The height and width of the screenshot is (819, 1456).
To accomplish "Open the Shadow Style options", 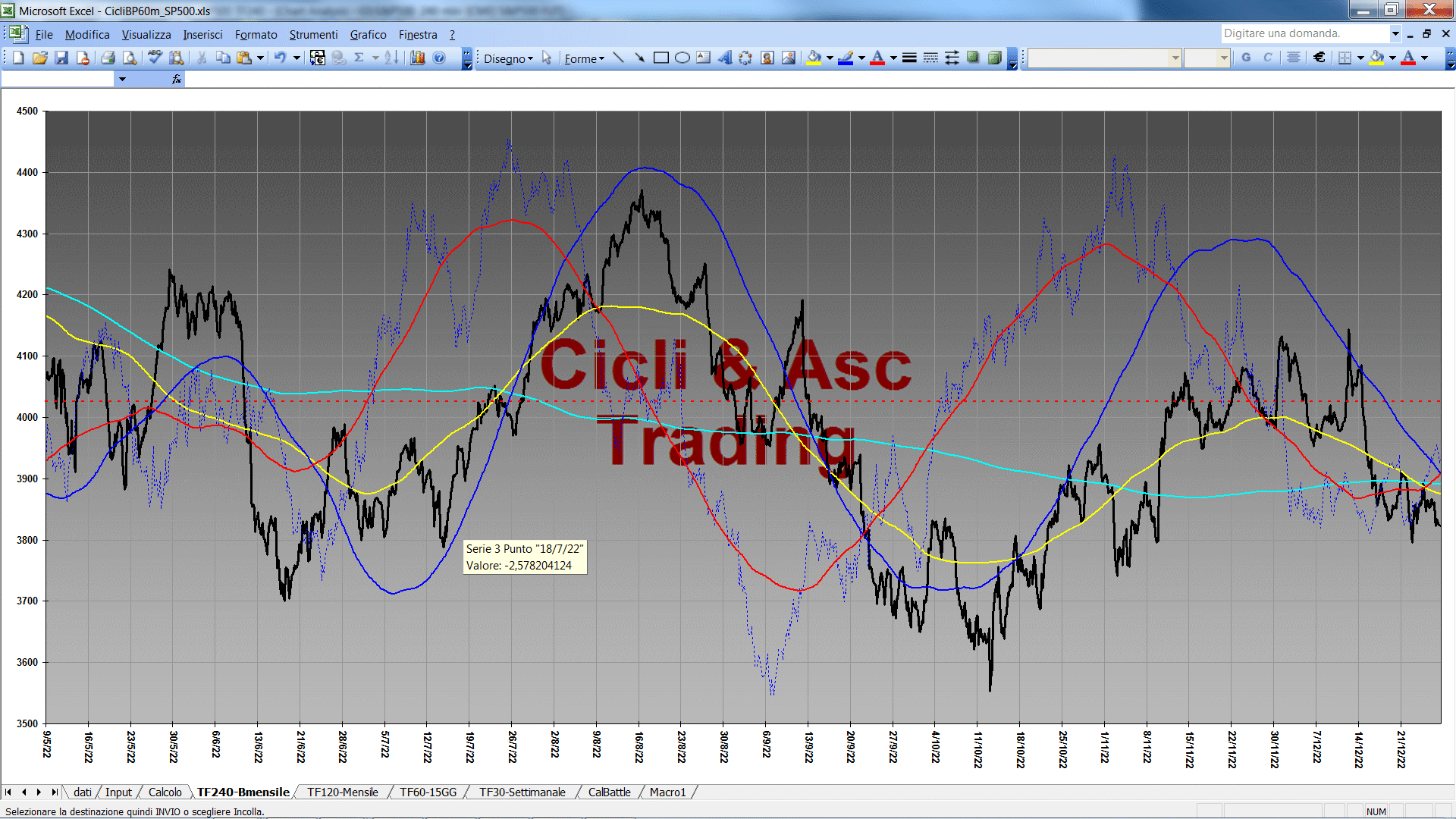I will pos(973,58).
